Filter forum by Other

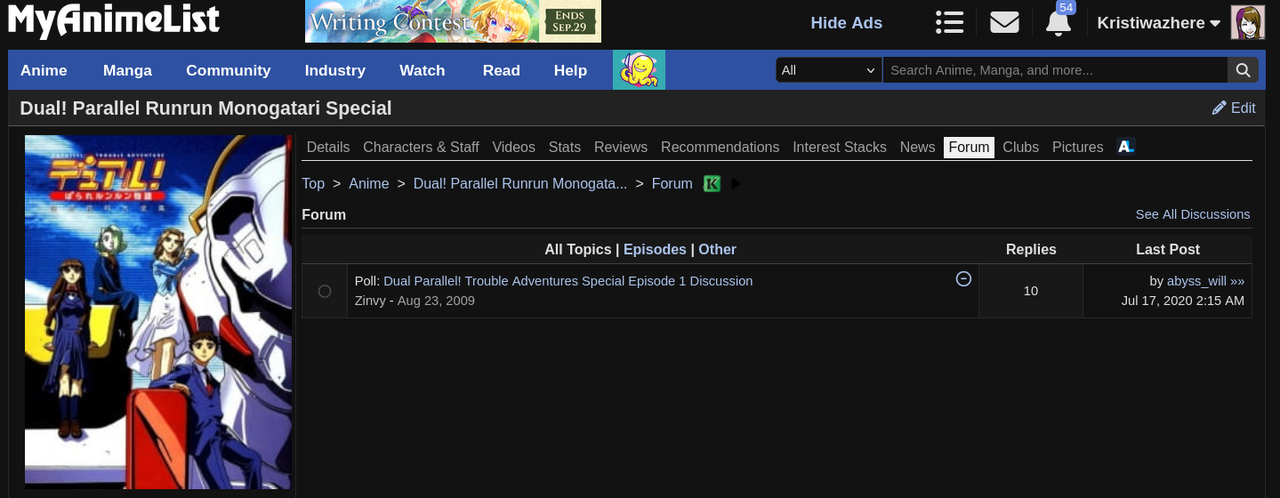pos(717,249)
